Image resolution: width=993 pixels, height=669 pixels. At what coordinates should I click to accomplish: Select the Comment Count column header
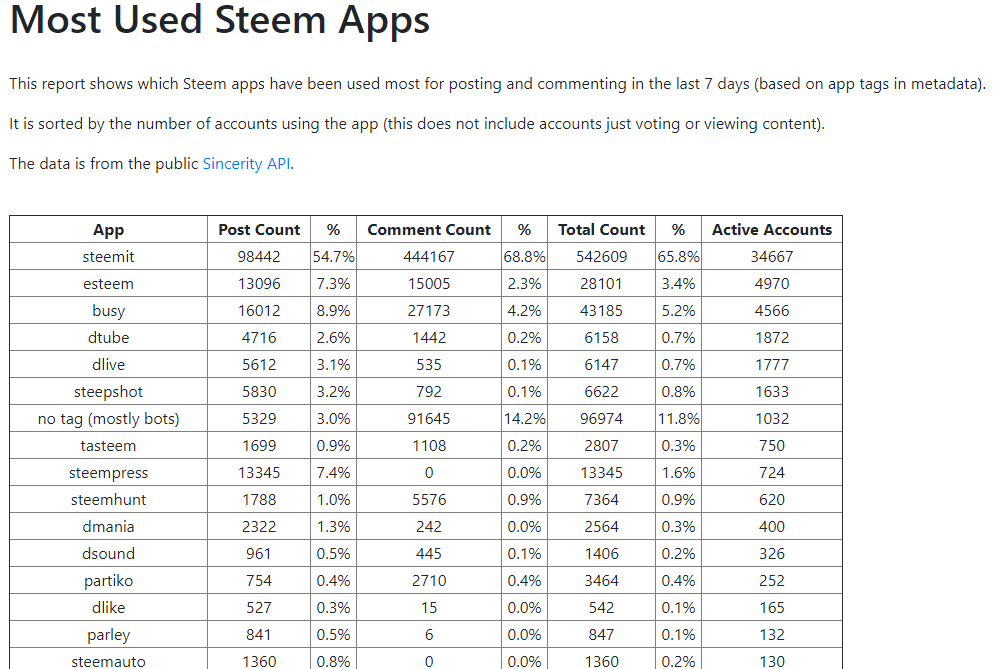429,229
